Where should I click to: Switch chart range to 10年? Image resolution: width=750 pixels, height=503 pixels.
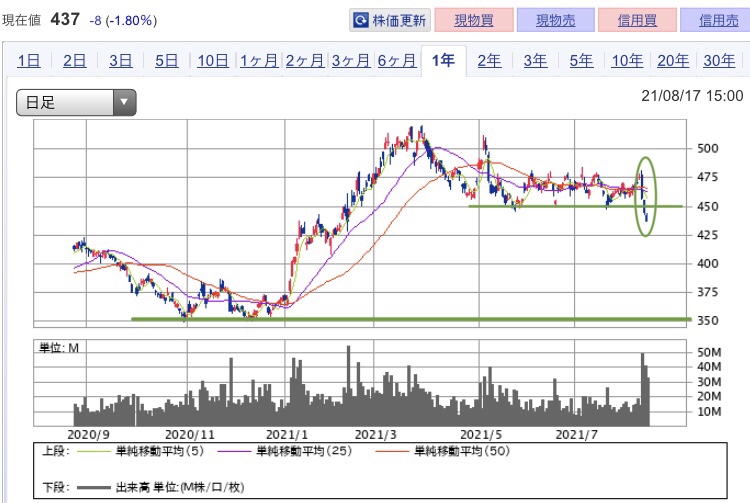click(x=627, y=61)
